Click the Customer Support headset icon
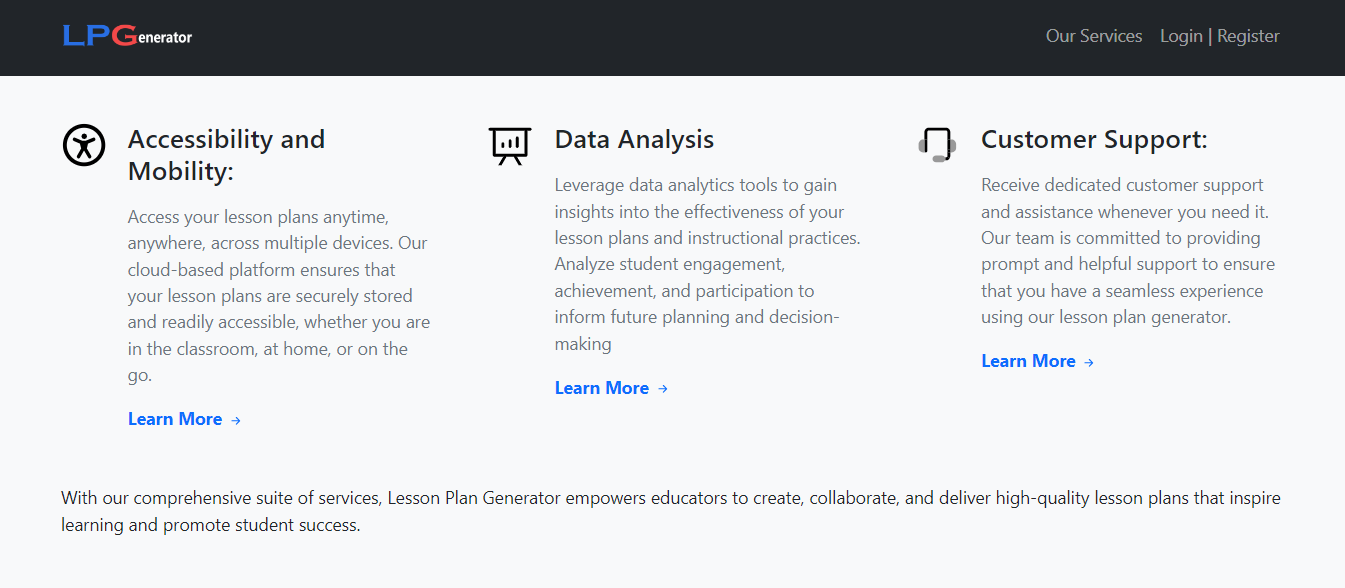This screenshot has height=588, width=1345. click(937, 145)
